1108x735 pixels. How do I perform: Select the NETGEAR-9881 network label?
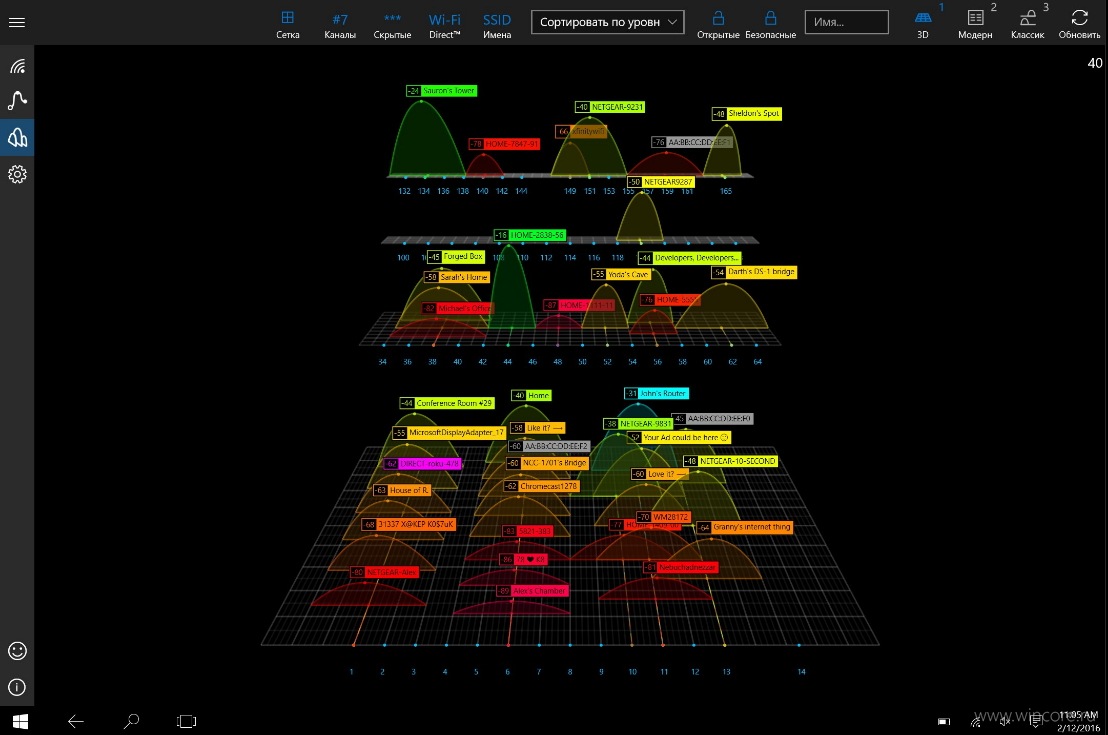(x=638, y=423)
